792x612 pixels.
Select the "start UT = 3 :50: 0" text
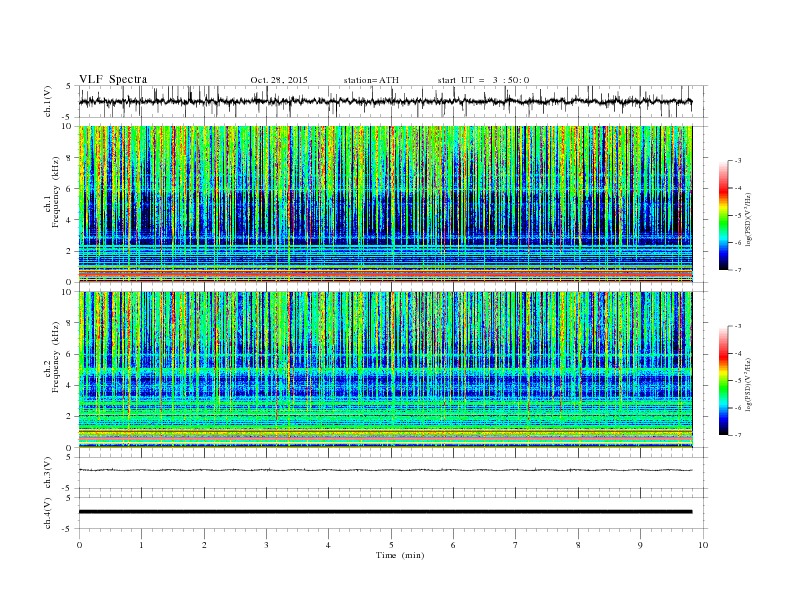pos(483,80)
